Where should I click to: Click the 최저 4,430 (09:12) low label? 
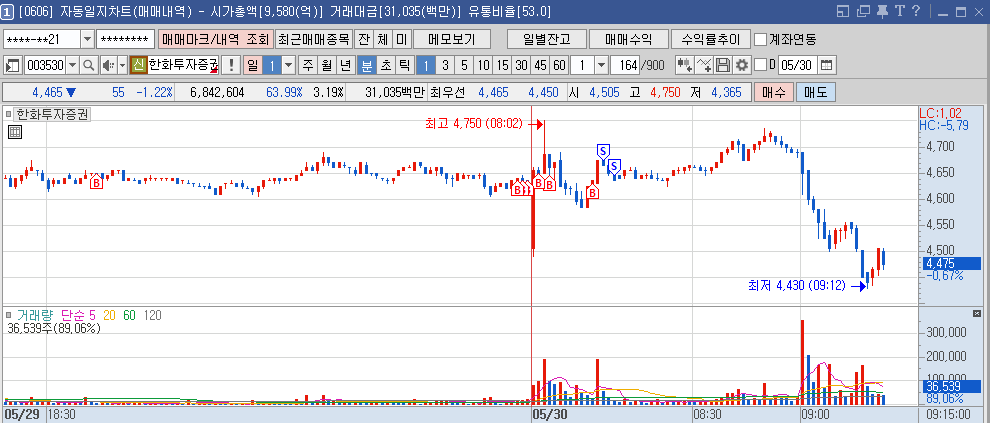797,285
